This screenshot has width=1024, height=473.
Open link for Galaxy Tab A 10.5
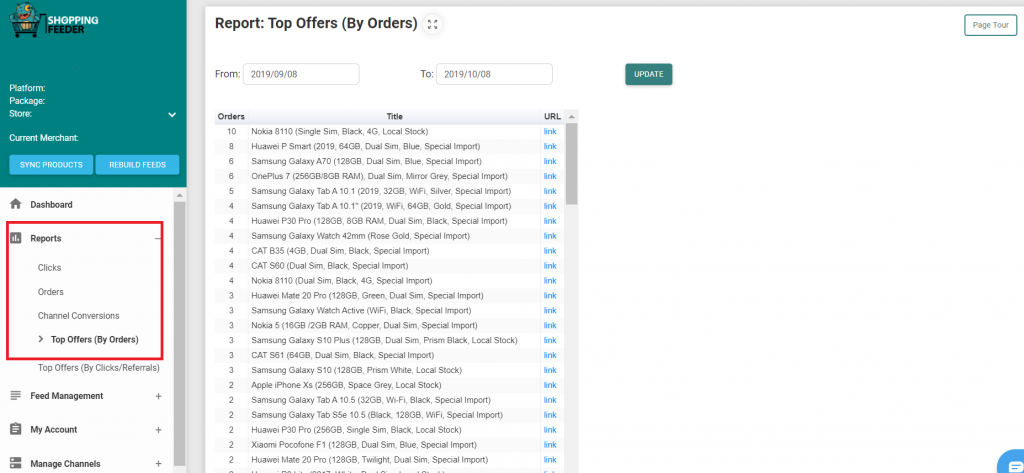click(550, 400)
